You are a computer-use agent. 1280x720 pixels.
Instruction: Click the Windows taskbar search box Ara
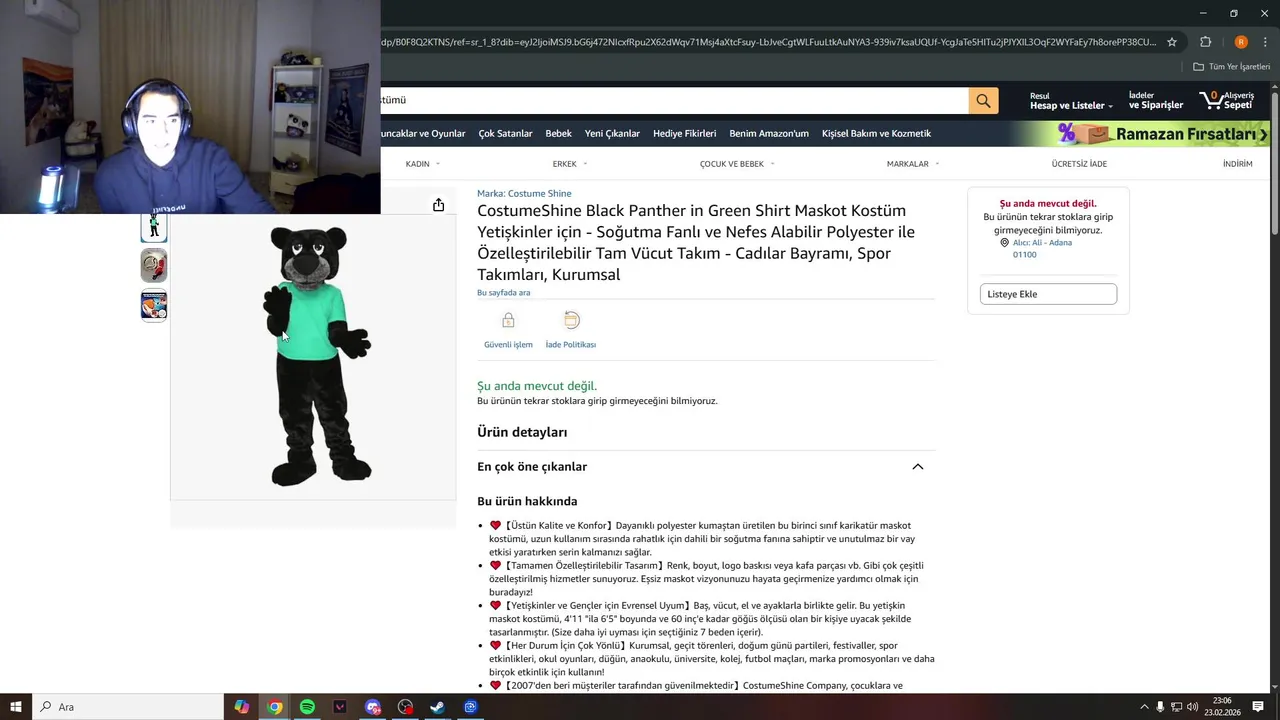128,707
